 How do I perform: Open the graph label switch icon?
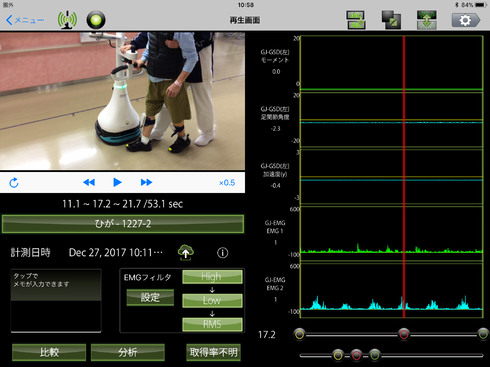point(356,20)
